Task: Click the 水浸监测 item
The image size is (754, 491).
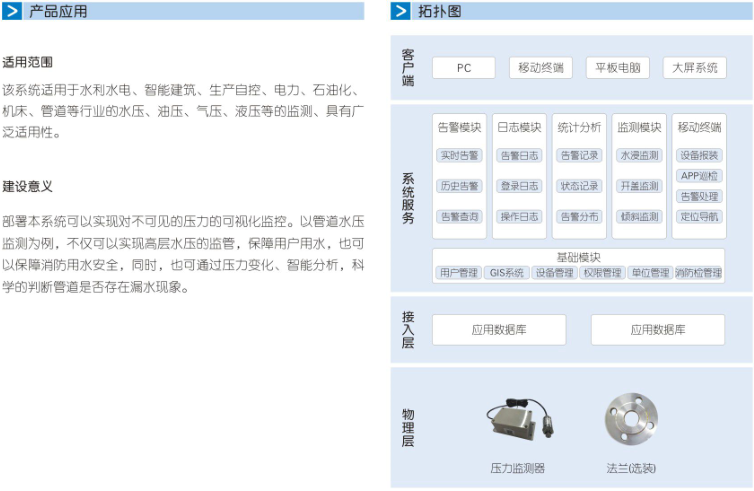Action: (639, 155)
